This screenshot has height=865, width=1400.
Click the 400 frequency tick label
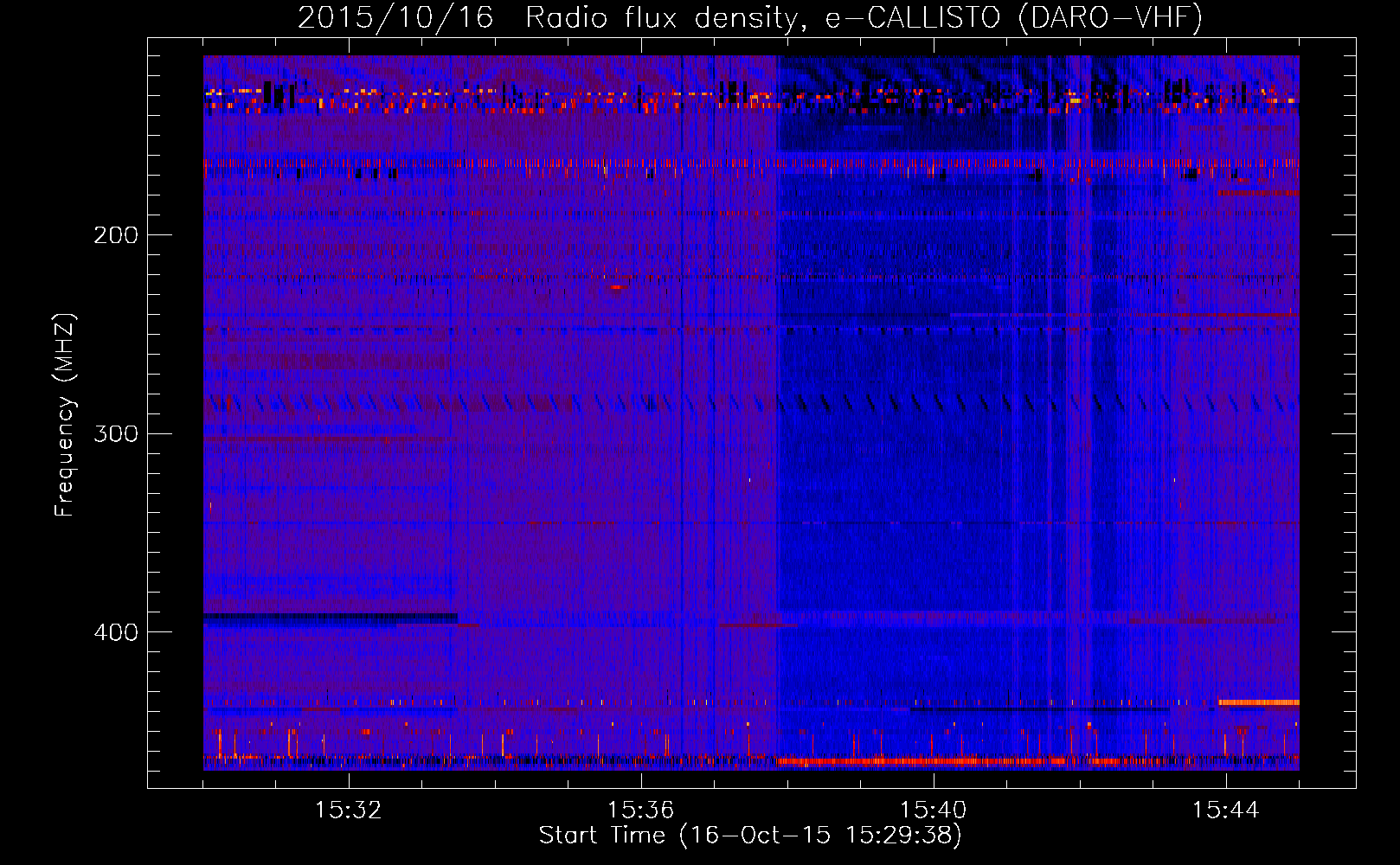[116, 631]
